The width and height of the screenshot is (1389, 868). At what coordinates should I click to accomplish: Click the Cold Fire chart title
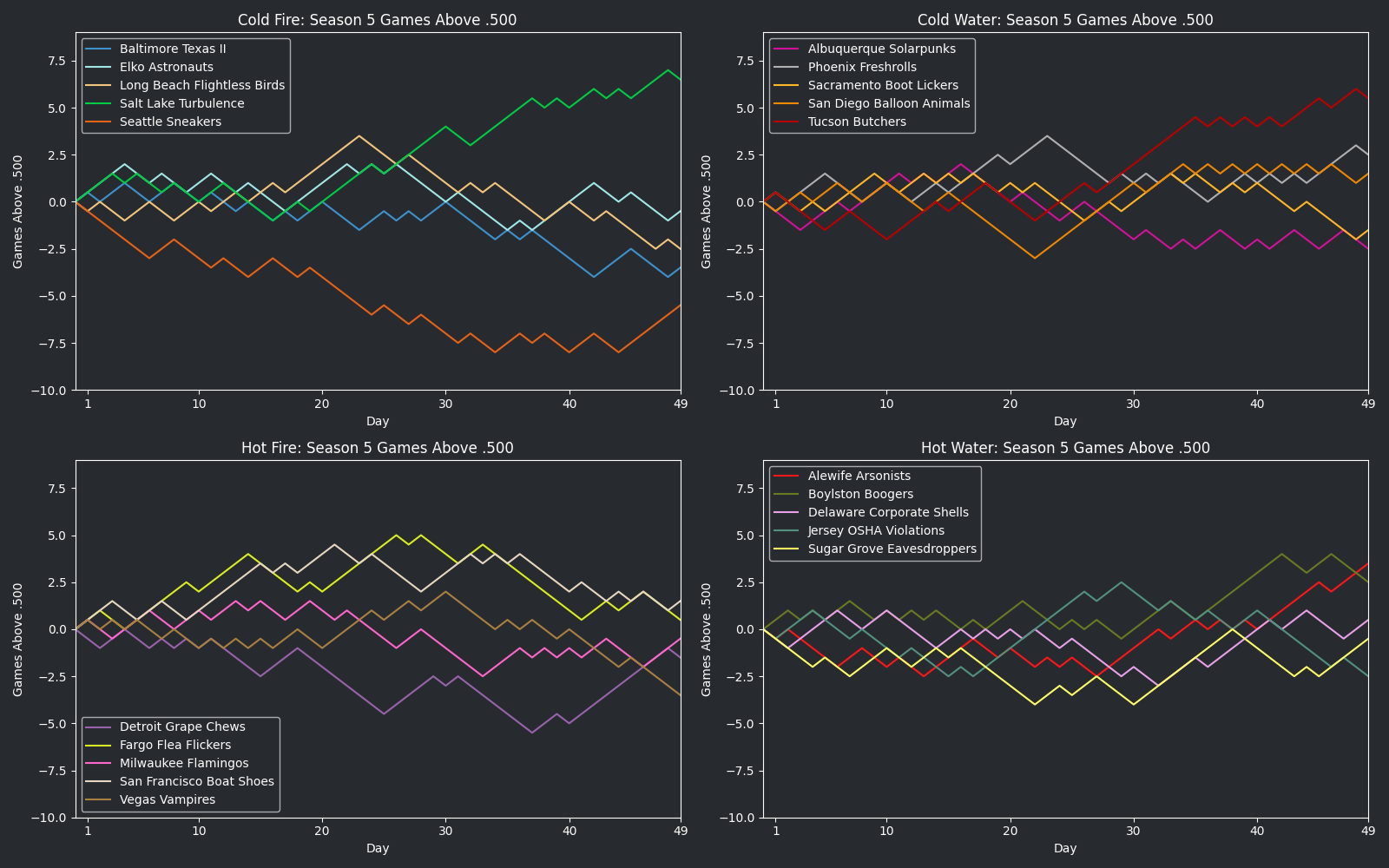[377, 20]
